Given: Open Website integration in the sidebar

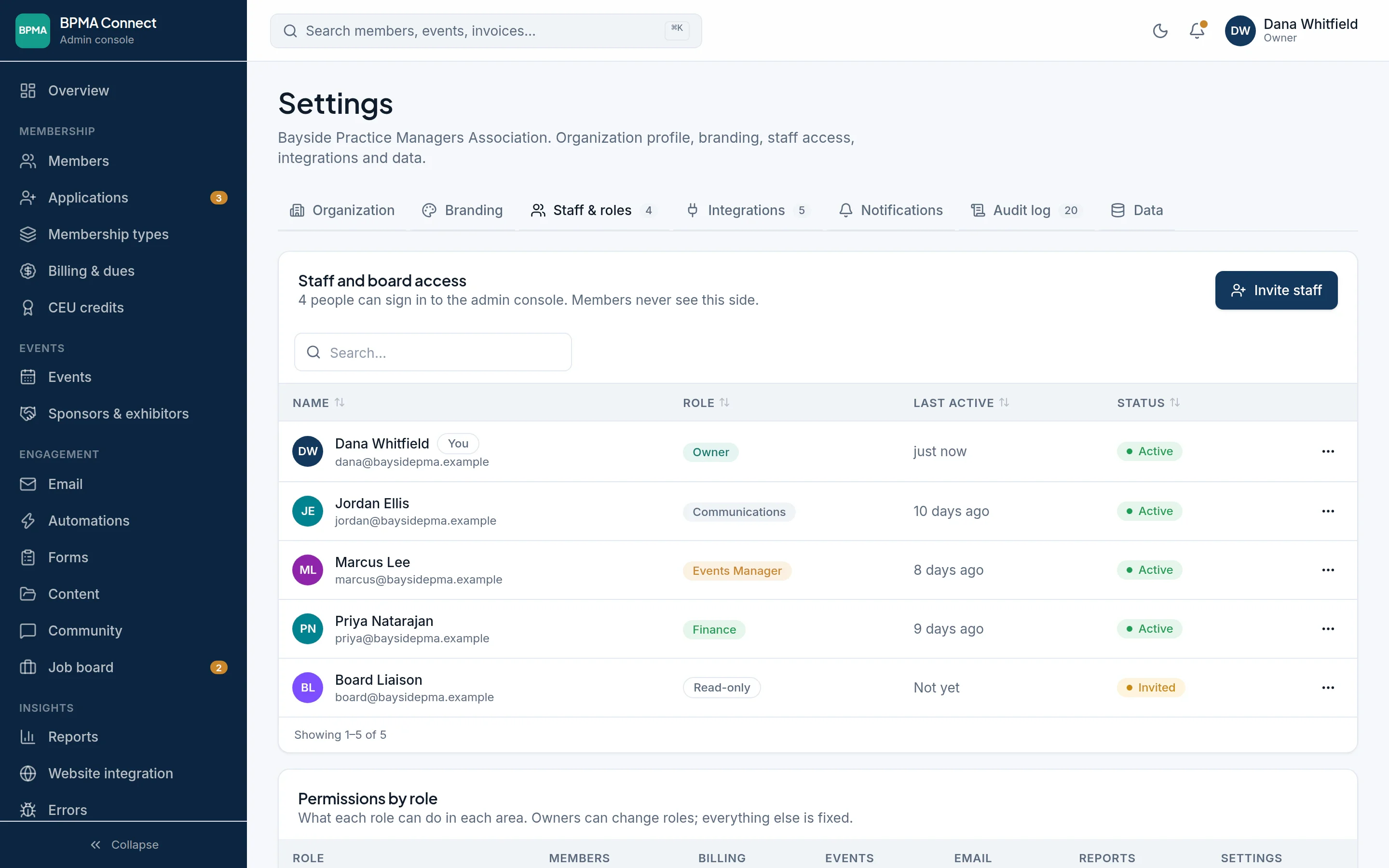Looking at the screenshot, I should click(123, 773).
